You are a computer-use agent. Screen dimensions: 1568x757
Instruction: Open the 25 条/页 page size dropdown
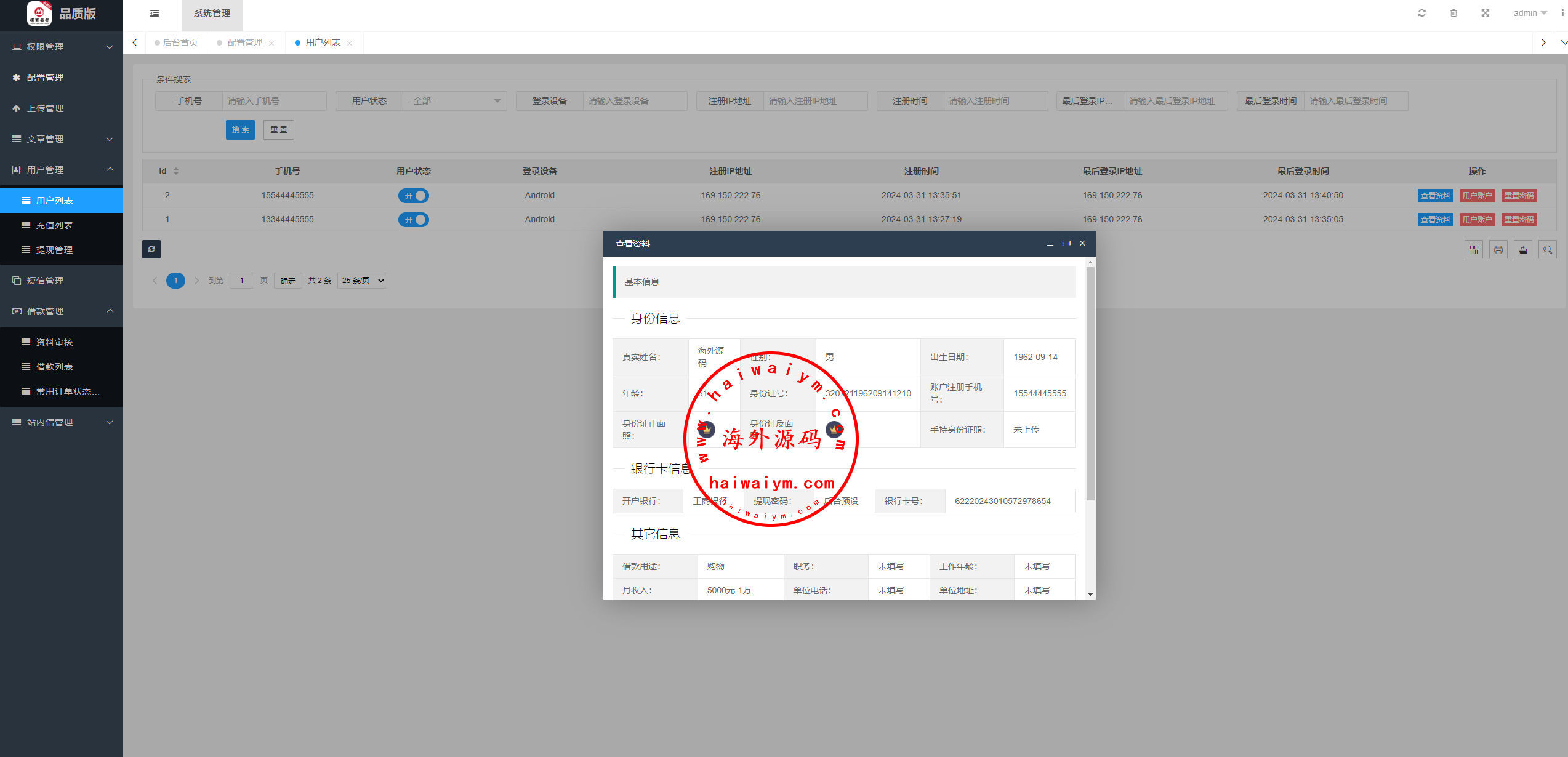coord(362,281)
